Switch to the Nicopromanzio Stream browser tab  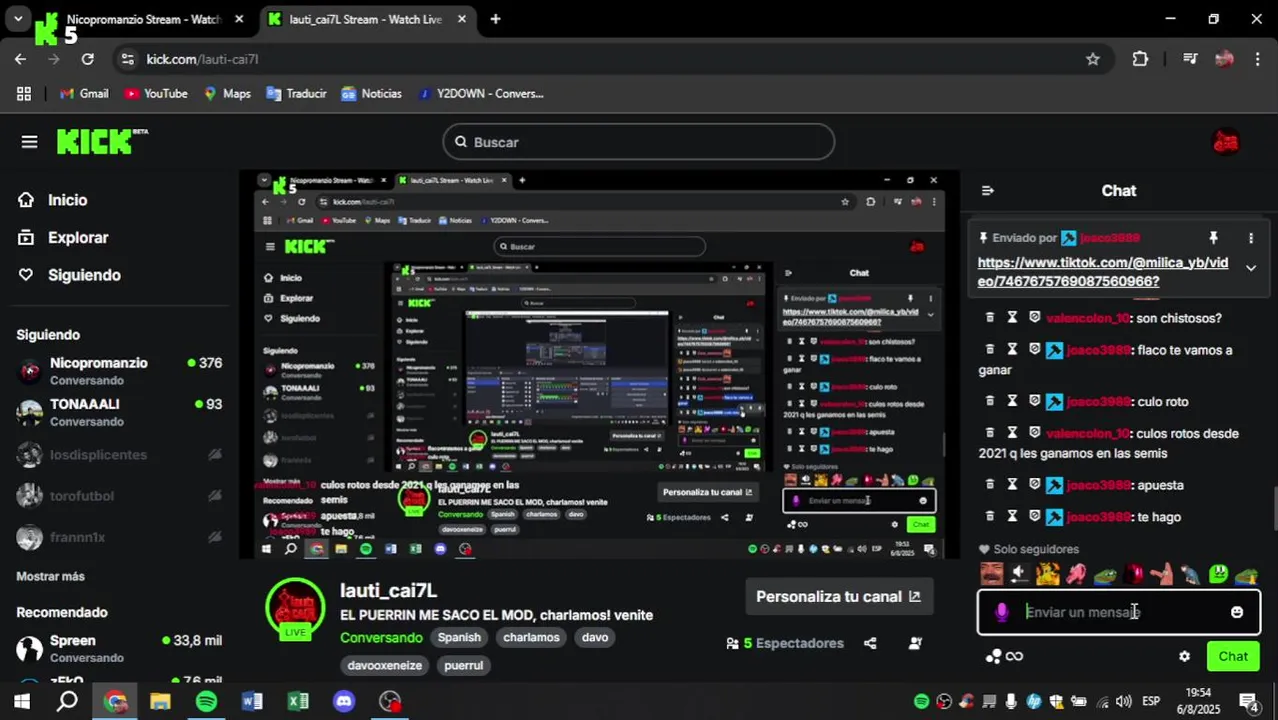tap(141, 19)
